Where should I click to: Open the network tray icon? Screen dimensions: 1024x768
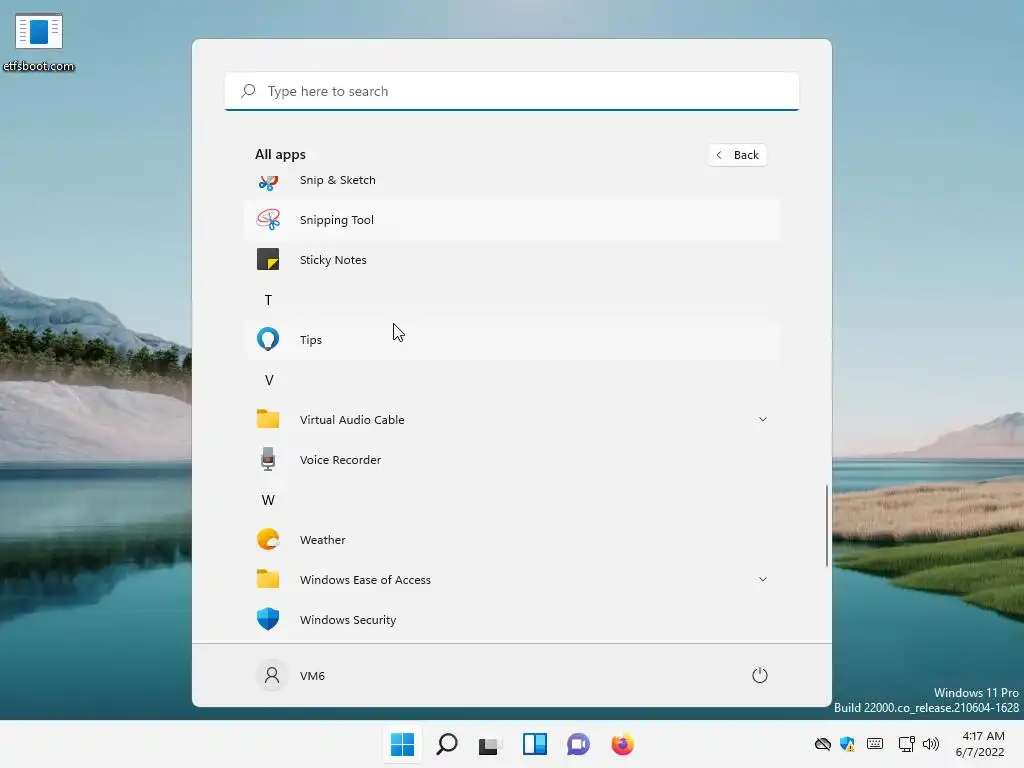tap(906, 744)
